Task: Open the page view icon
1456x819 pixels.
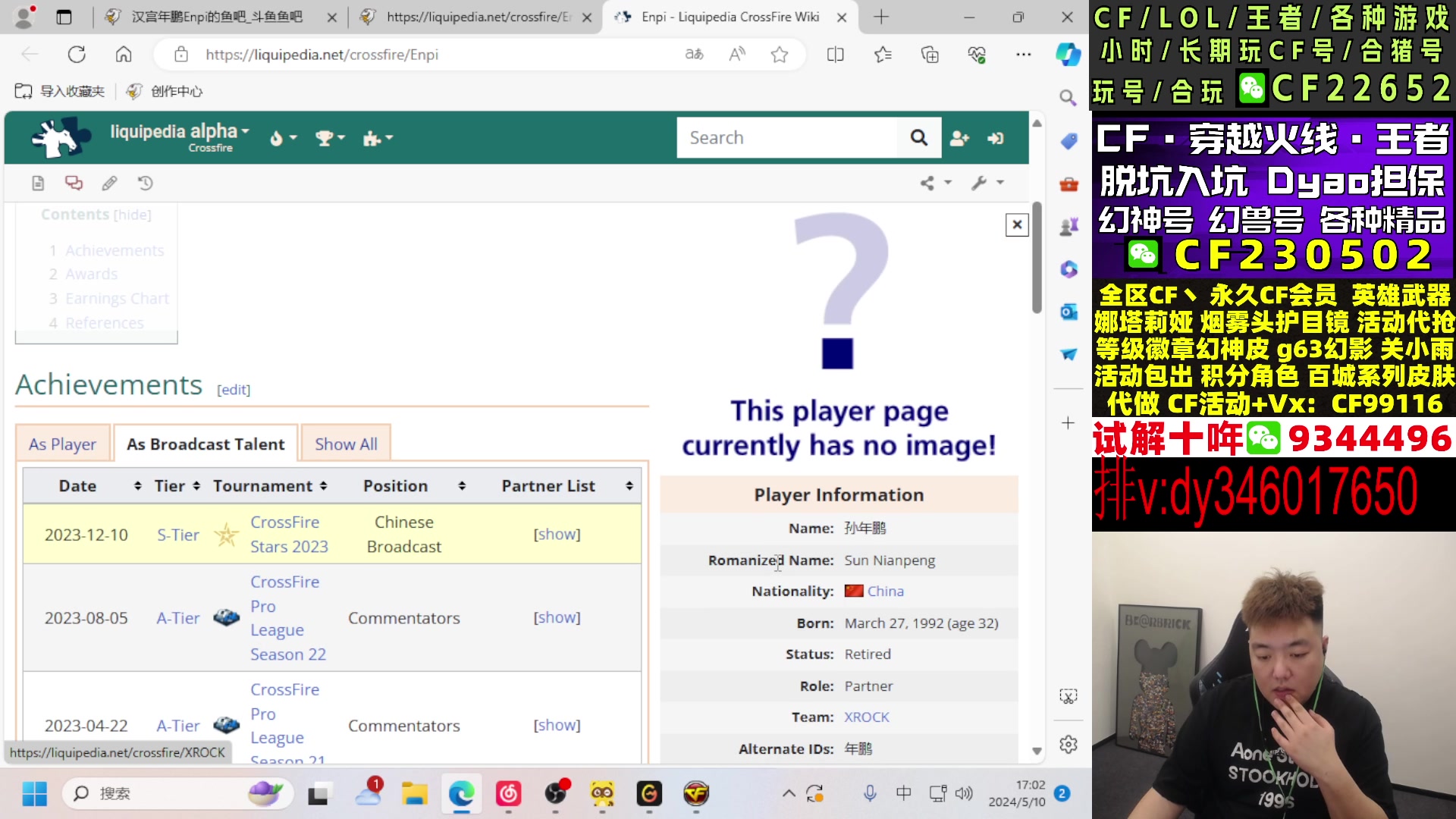Action: pyautogui.click(x=38, y=183)
